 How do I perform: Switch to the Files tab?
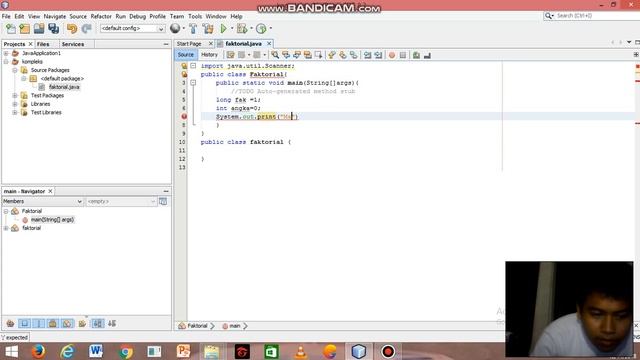[x=43, y=44]
